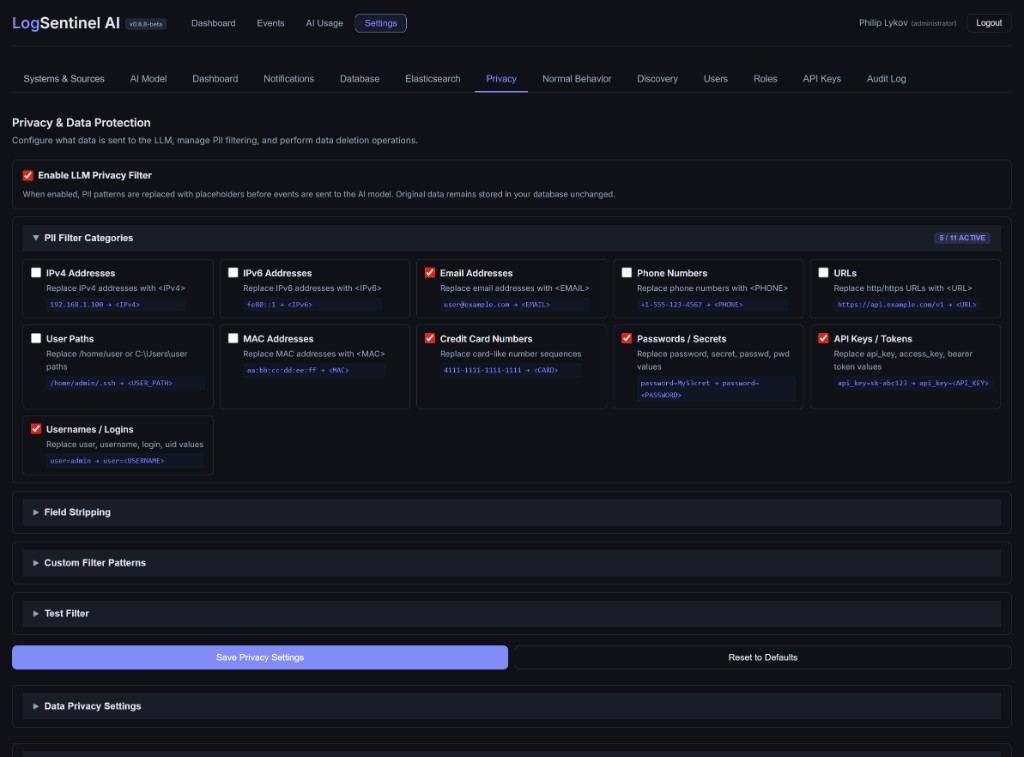Click Save Privacy Settings button

pos(260,657)
